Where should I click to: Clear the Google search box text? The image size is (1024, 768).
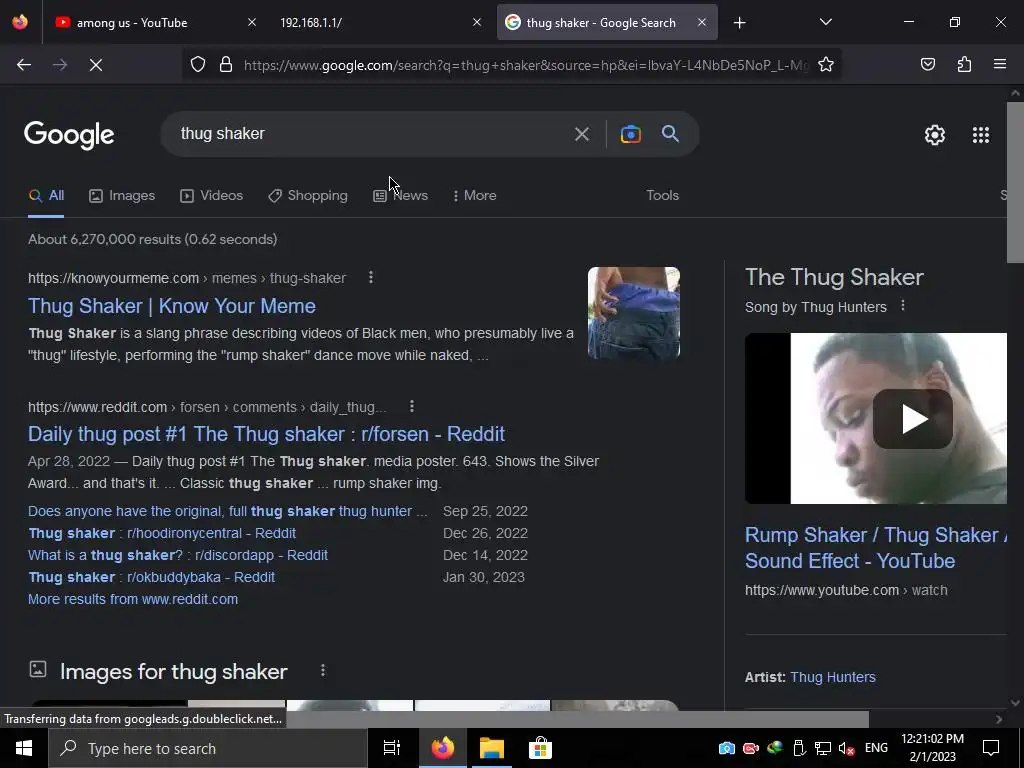[x=581, y=134]
